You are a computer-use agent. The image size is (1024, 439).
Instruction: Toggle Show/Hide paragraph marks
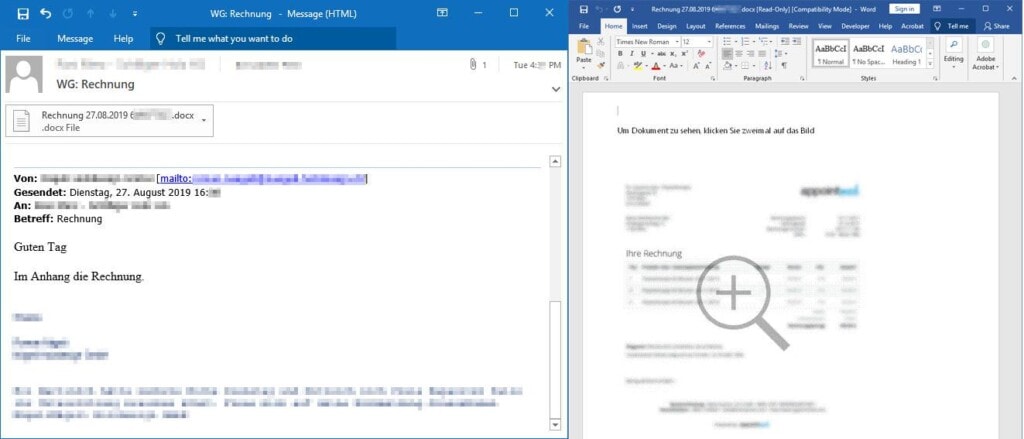click(x=784, y=66)
